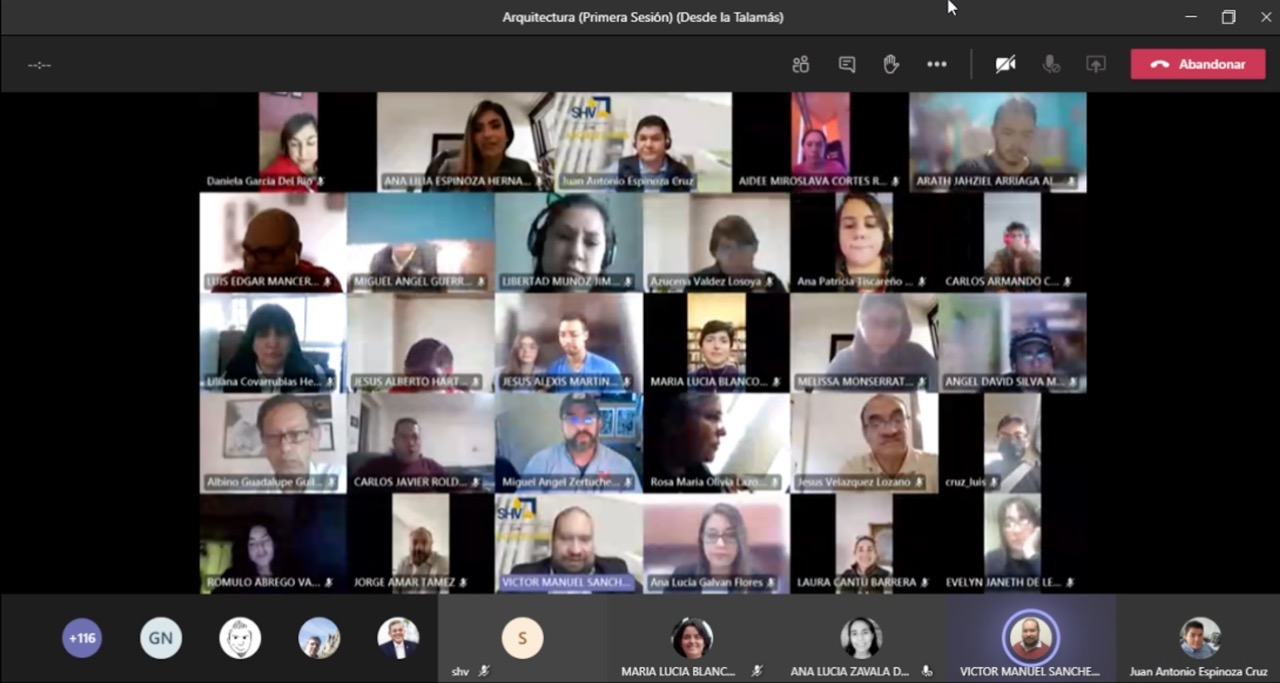Select the Jesus Velazquez Lozano video tile

point(864,441)
